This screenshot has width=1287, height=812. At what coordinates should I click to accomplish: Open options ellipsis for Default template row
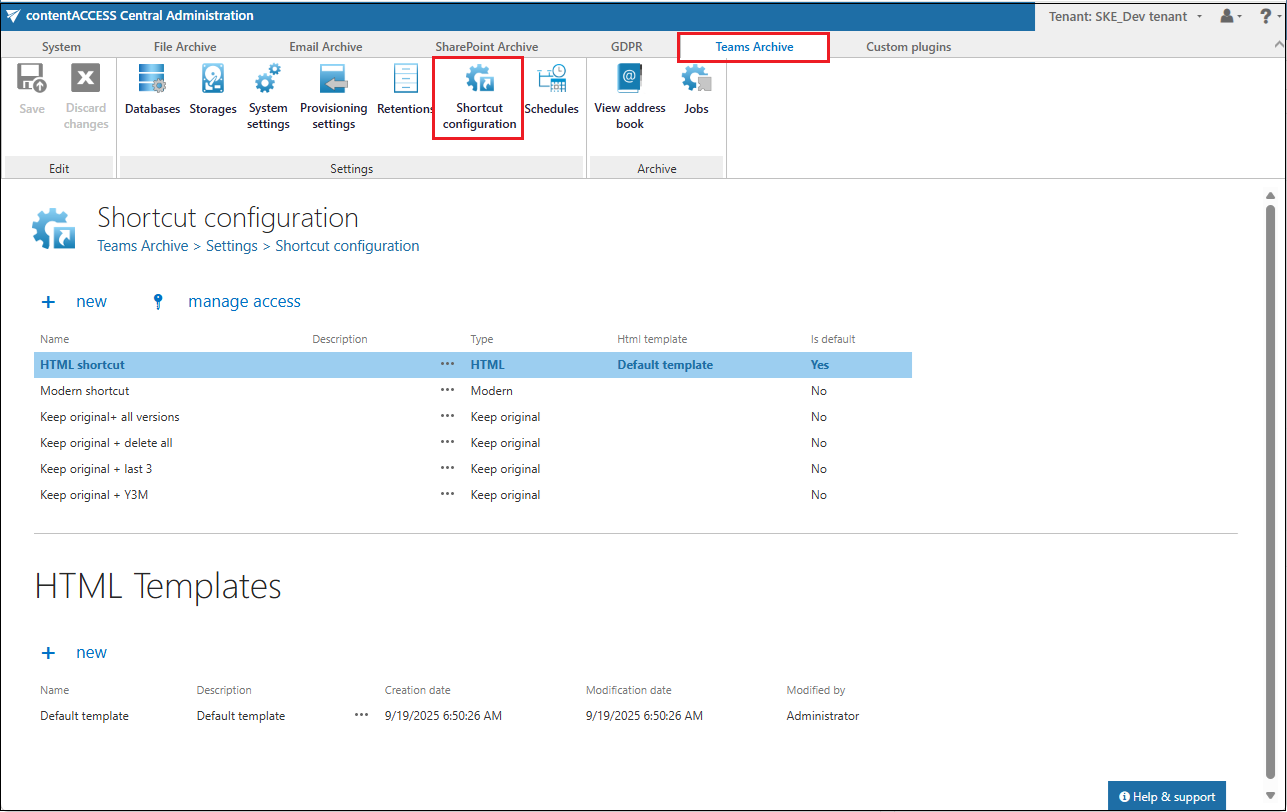[361, 716]
